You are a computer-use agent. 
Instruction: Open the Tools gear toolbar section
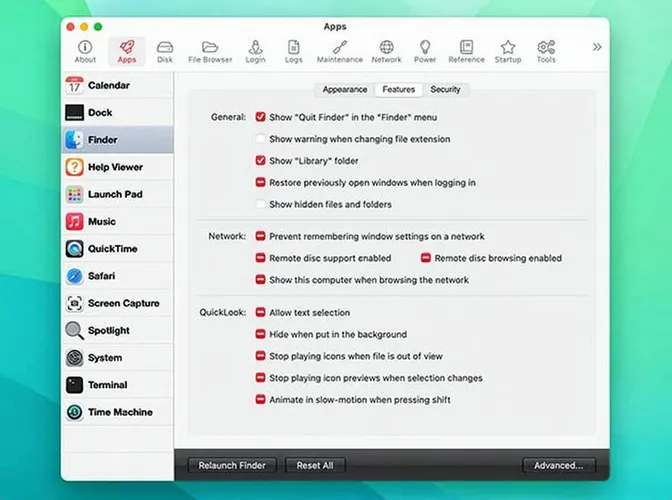point(546,52)
